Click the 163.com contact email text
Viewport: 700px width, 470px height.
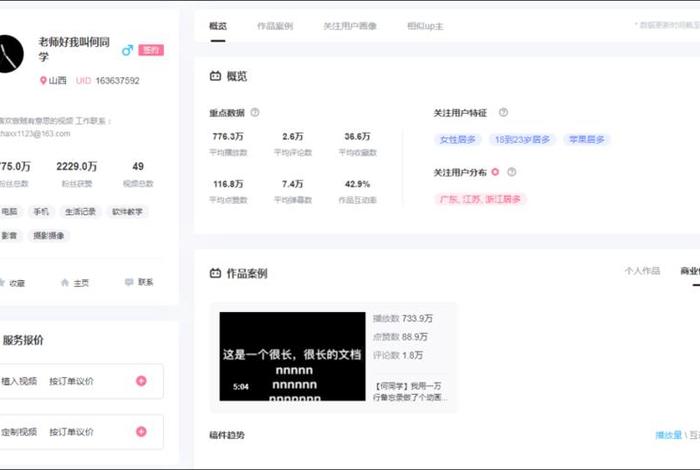point(35,133)
